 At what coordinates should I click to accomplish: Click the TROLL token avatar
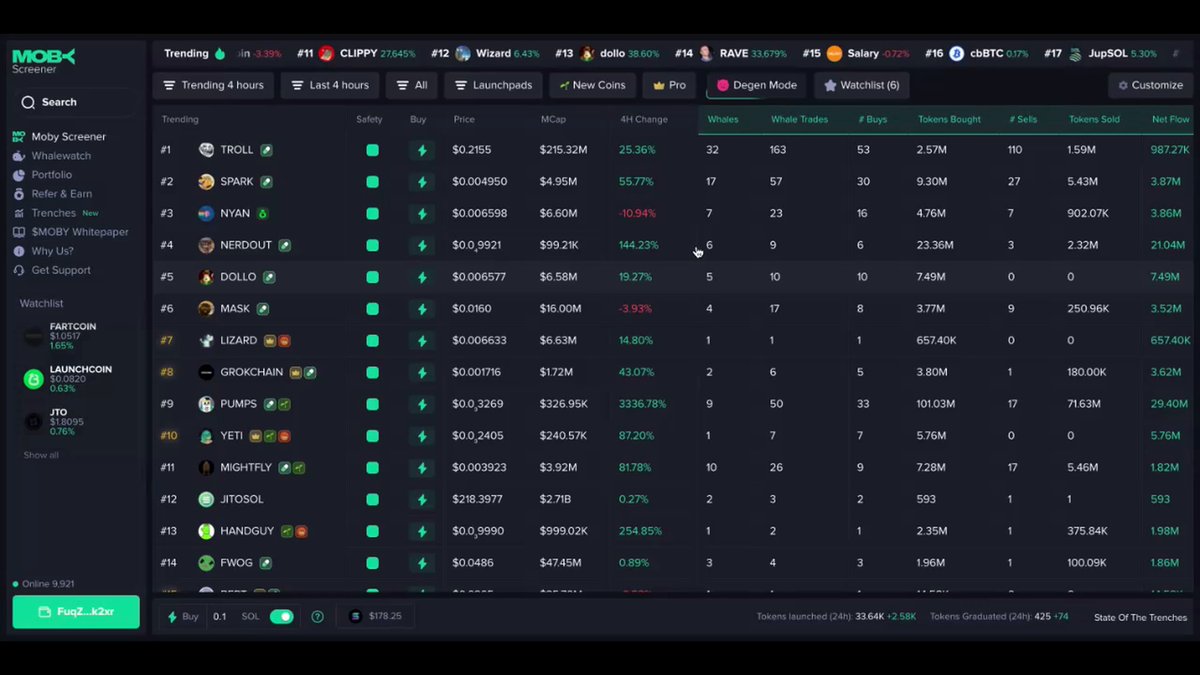[x=206, y=150]
